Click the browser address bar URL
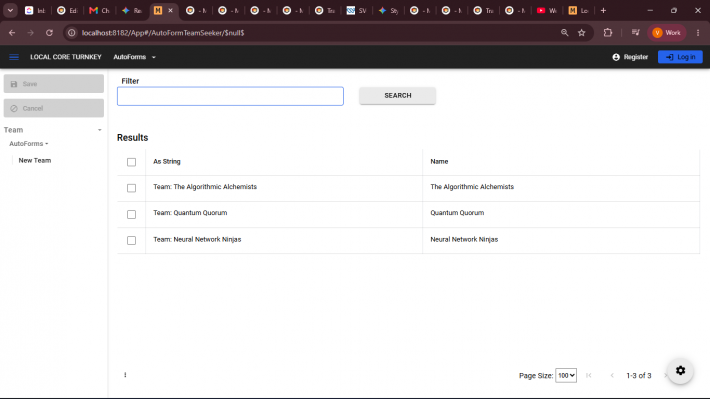The image size is (710, 399). [163, 33]
